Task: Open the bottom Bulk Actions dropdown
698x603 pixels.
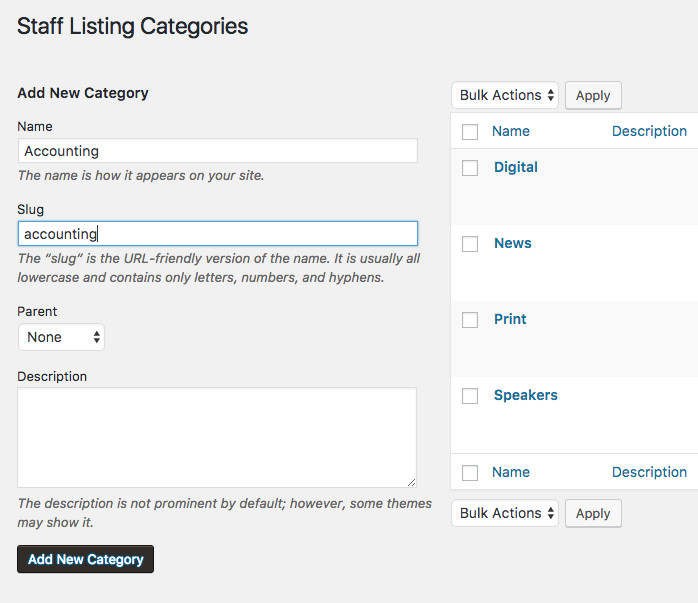Action: point(505,513)
